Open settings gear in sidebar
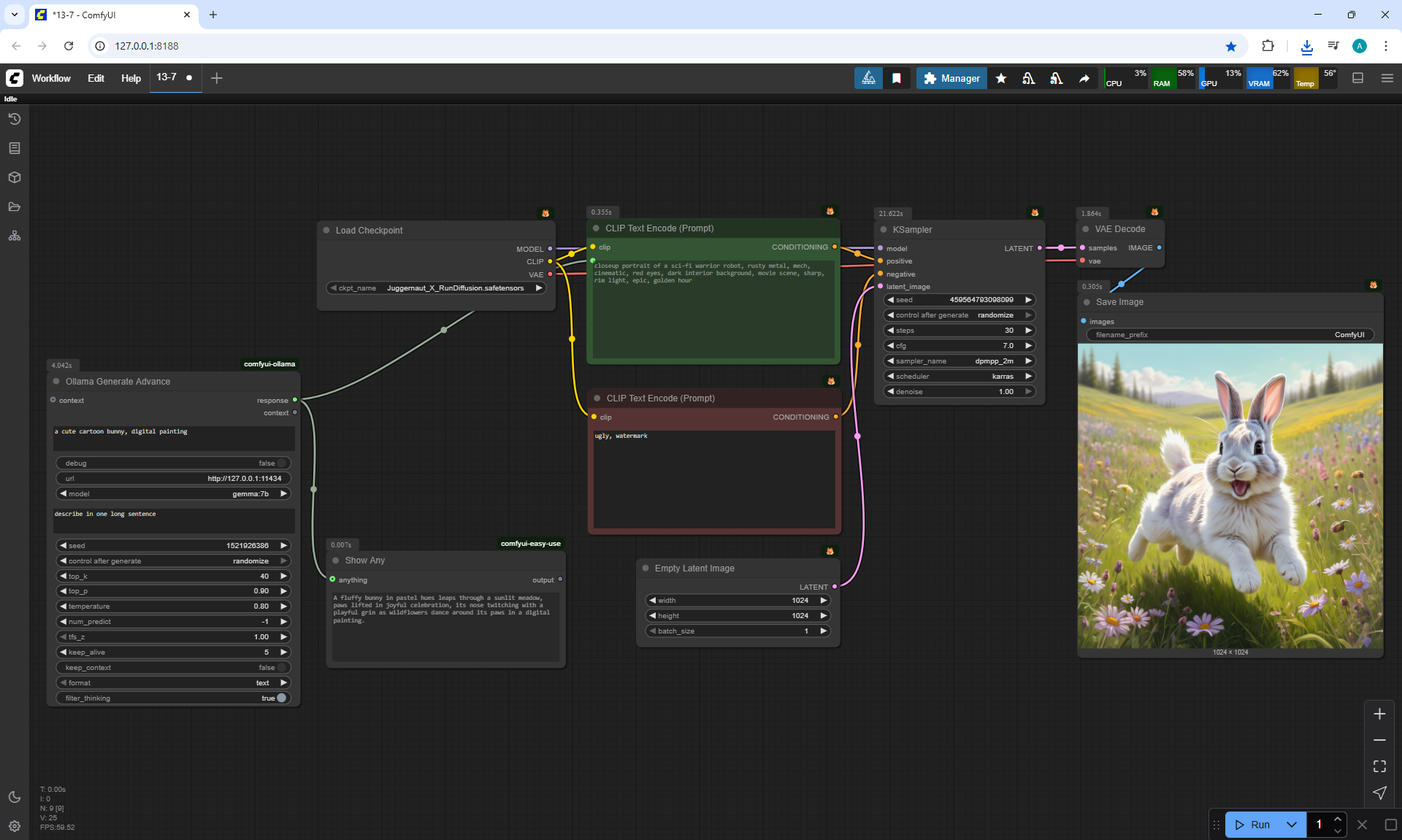The height and width of the screenshot is (840, 1402). [15, 826]
